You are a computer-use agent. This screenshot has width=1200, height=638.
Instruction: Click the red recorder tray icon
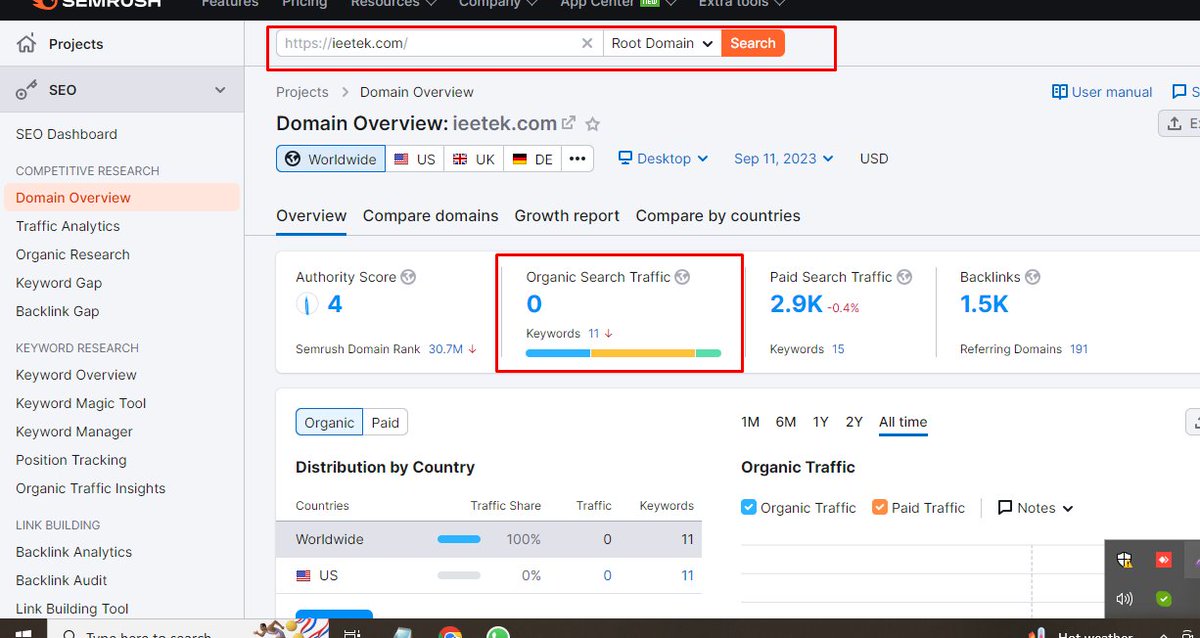point(1163,561)
